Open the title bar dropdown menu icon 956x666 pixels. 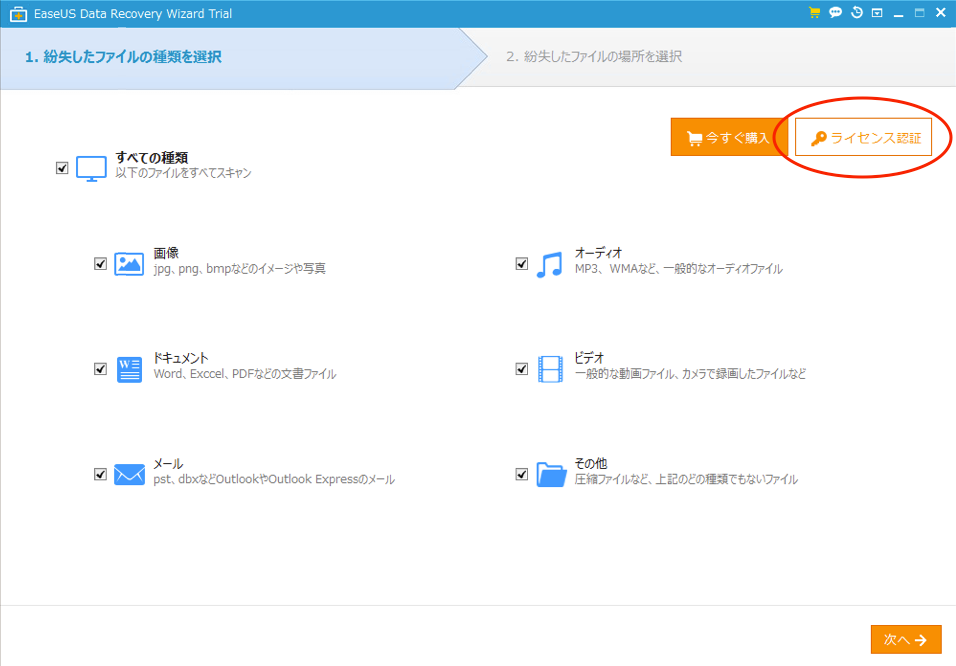pyautogui.click(x=877, y=13)
